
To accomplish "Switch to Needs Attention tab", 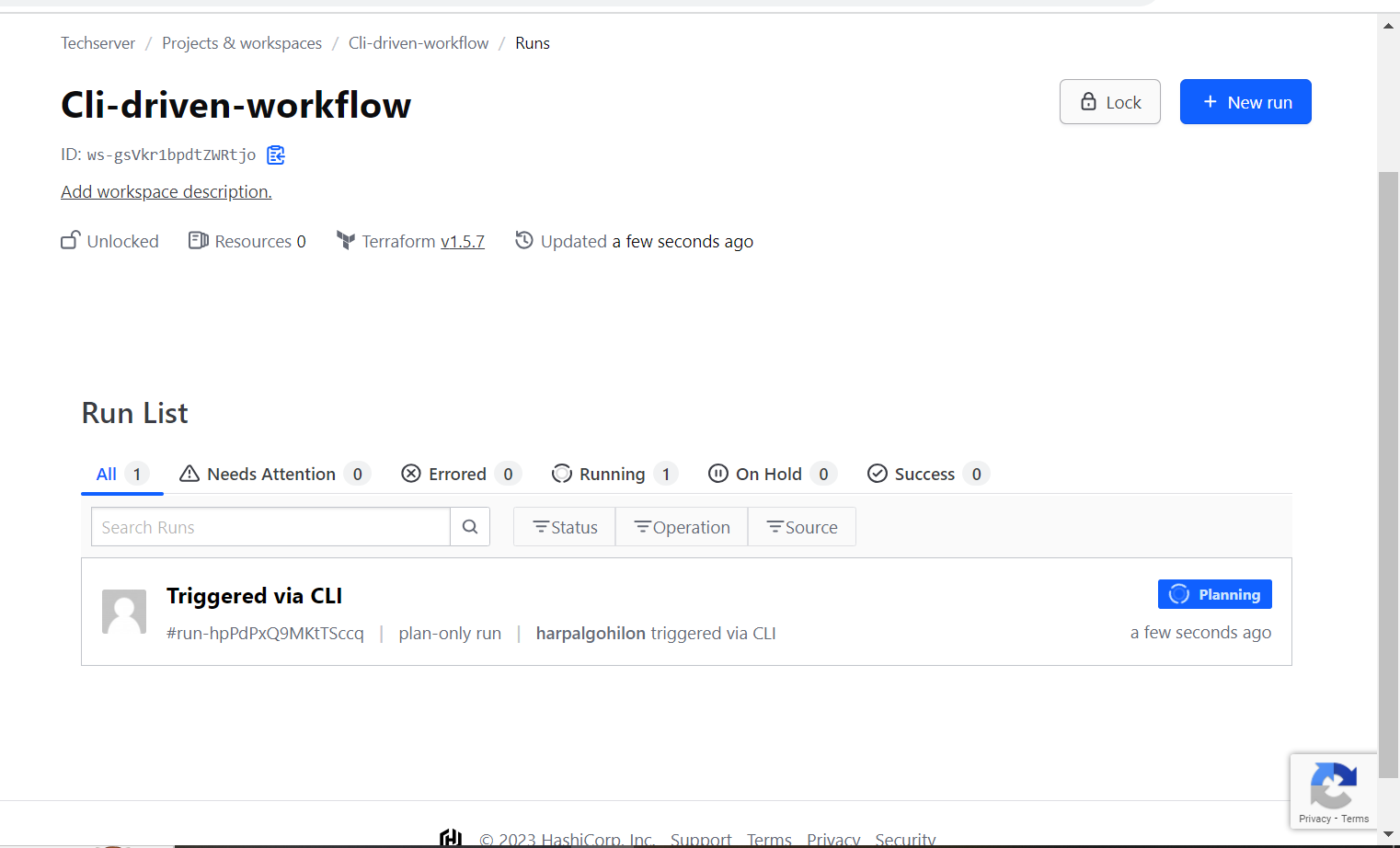I will (x=275, y=474).
